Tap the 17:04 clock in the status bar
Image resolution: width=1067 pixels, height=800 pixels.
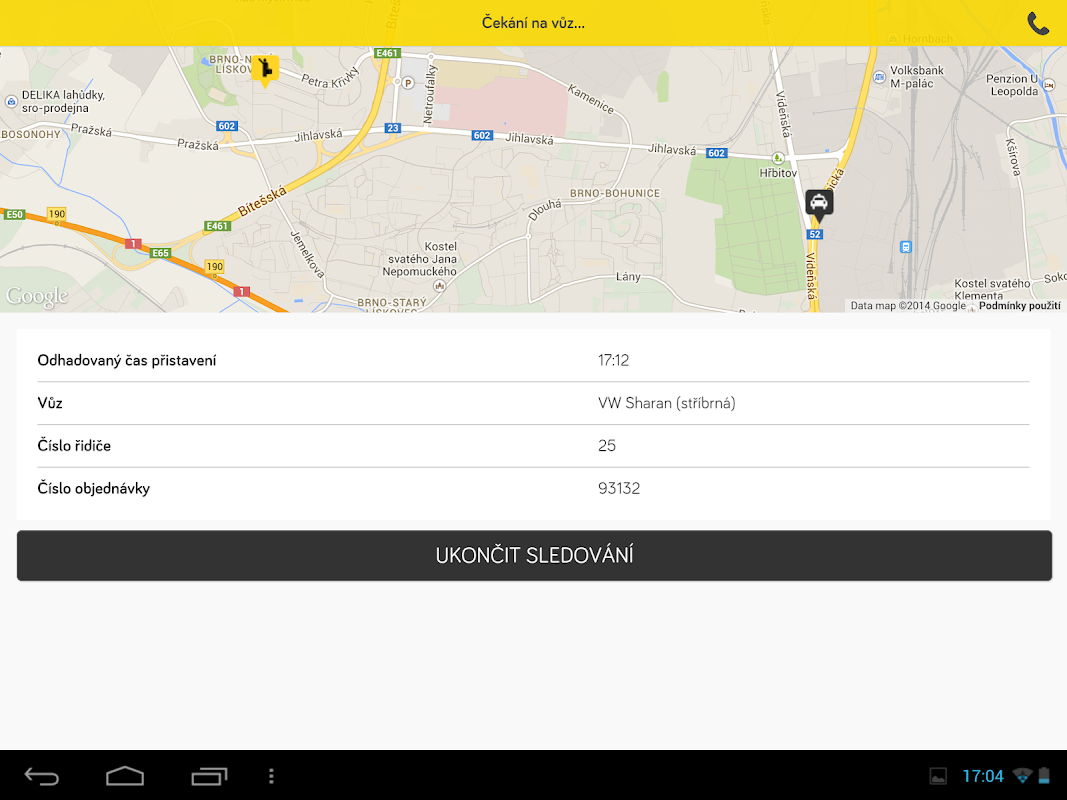tap(983, 776)
